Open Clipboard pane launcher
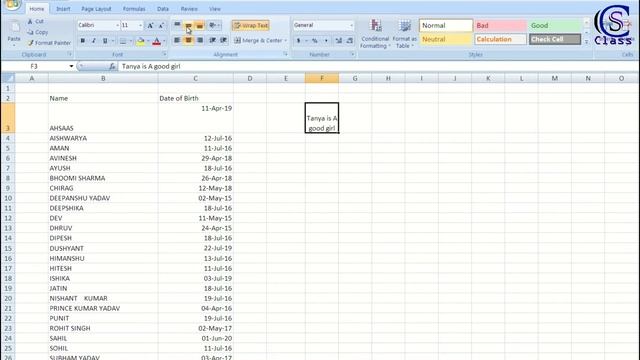Screen dimensions: 640x360 (x=69, y=54)
